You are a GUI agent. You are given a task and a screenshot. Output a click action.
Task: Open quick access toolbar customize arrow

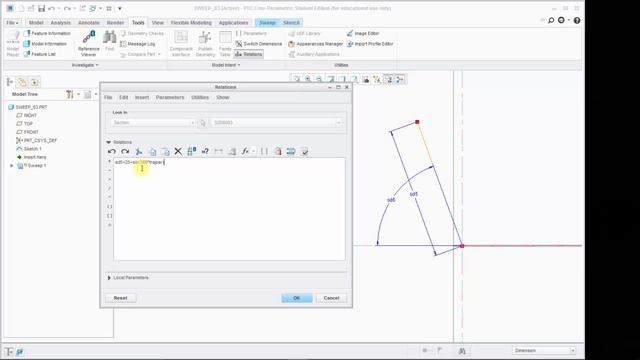pos(120,8)
